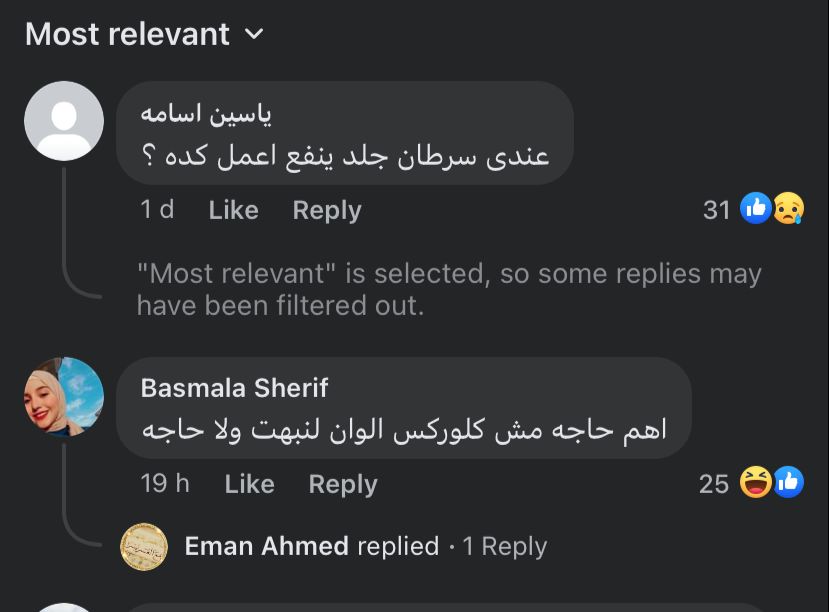
Task: Reply to ياسين اسامه's comment
Action: point(327,210)
